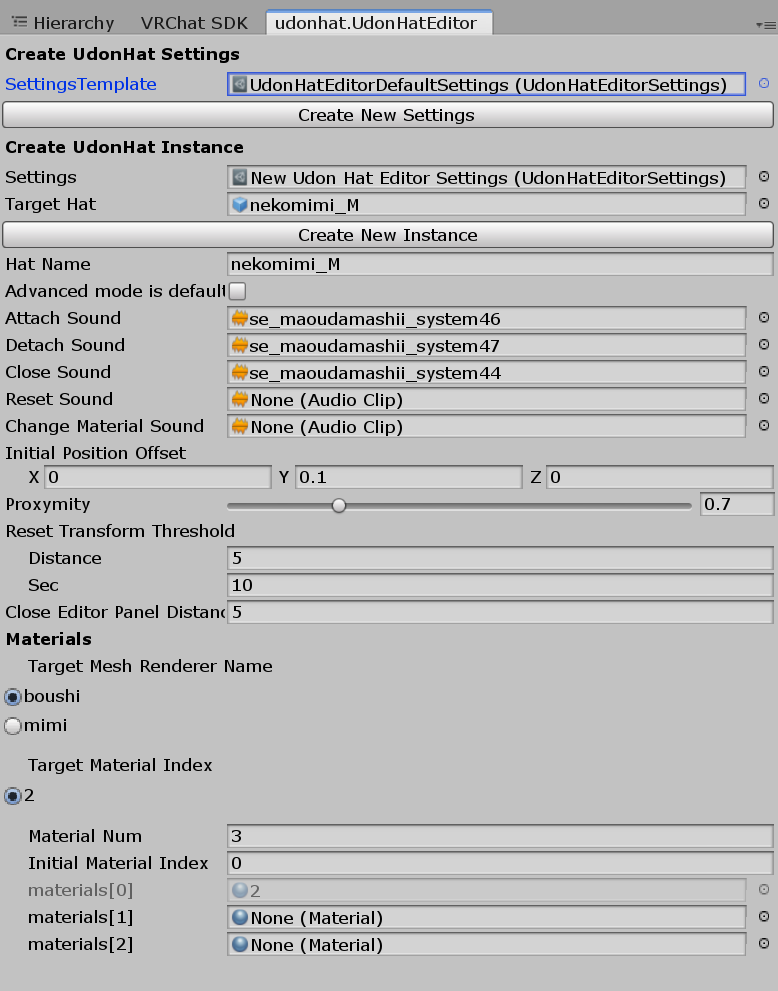Click the Initial Position Offset Y field
The image size is (778, 991).
click(409, 477)
